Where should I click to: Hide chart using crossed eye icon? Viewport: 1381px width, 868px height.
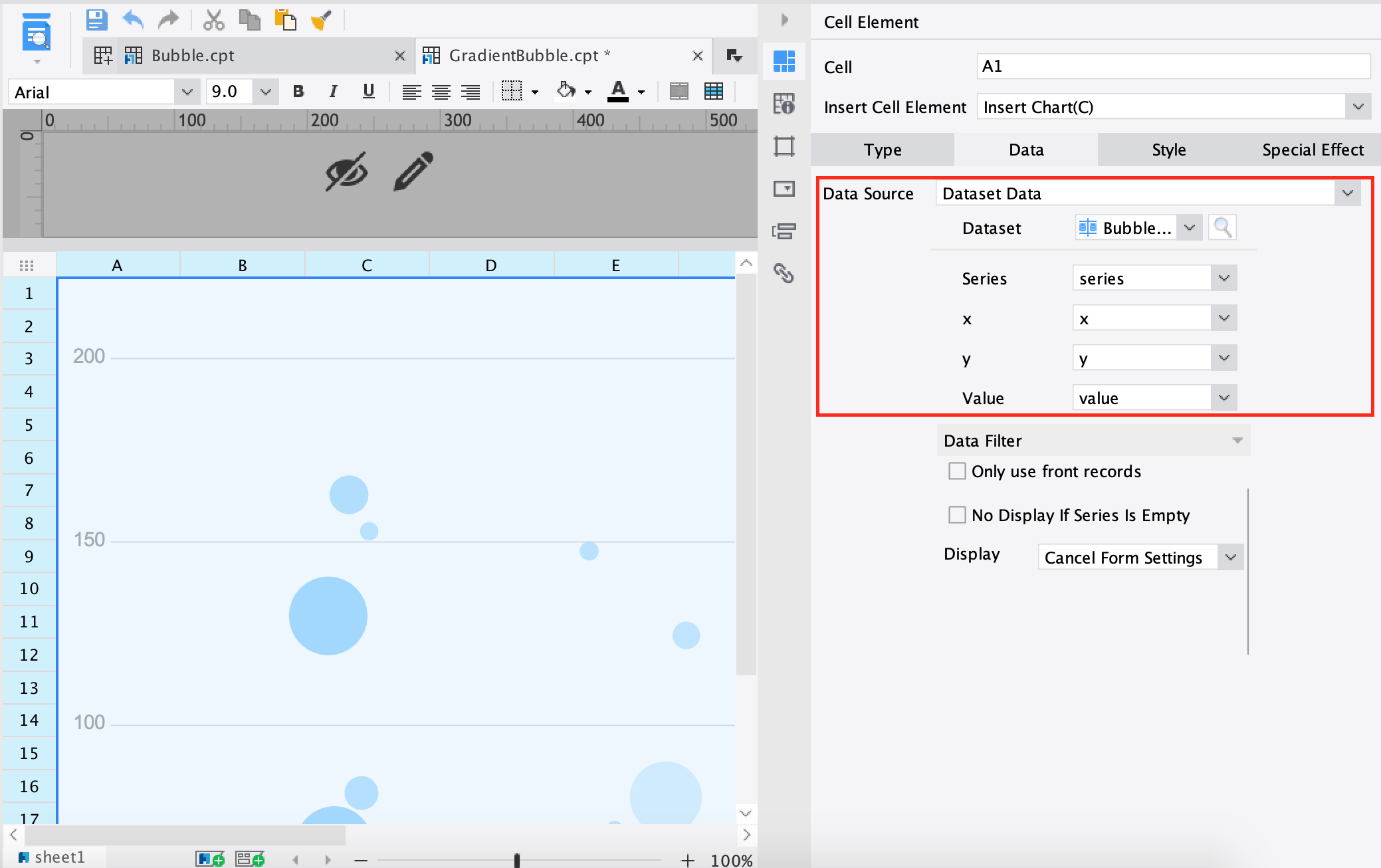346,171
